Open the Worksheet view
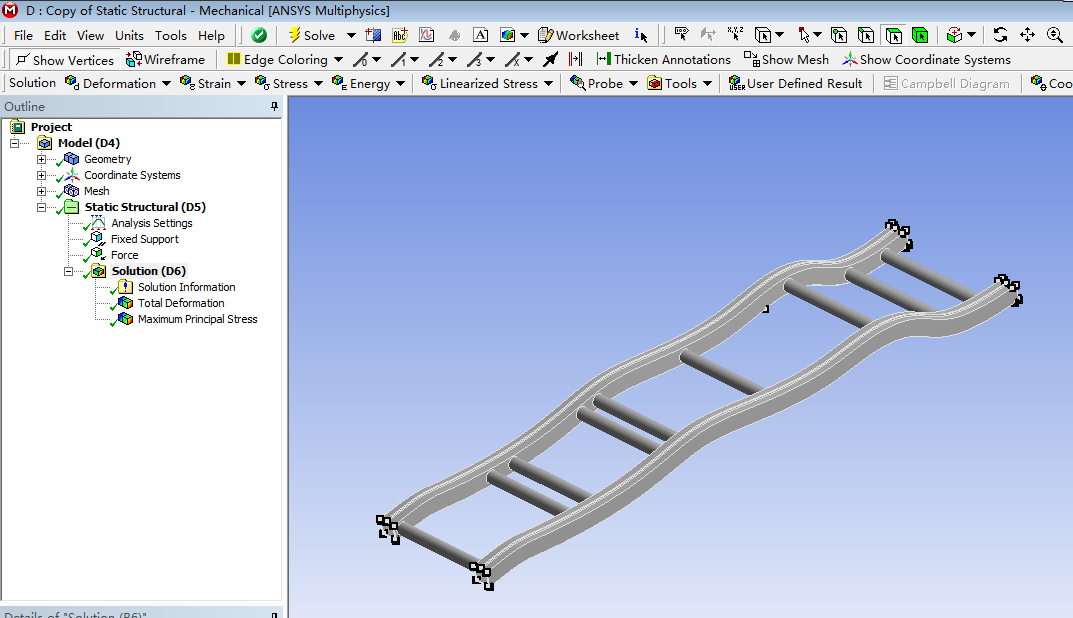 pos(578,35)
